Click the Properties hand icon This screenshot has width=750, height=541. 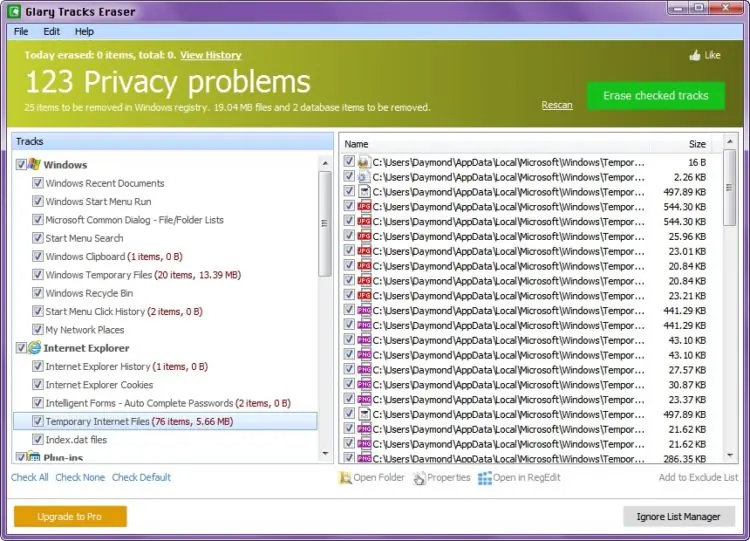[x=419, y=477]
